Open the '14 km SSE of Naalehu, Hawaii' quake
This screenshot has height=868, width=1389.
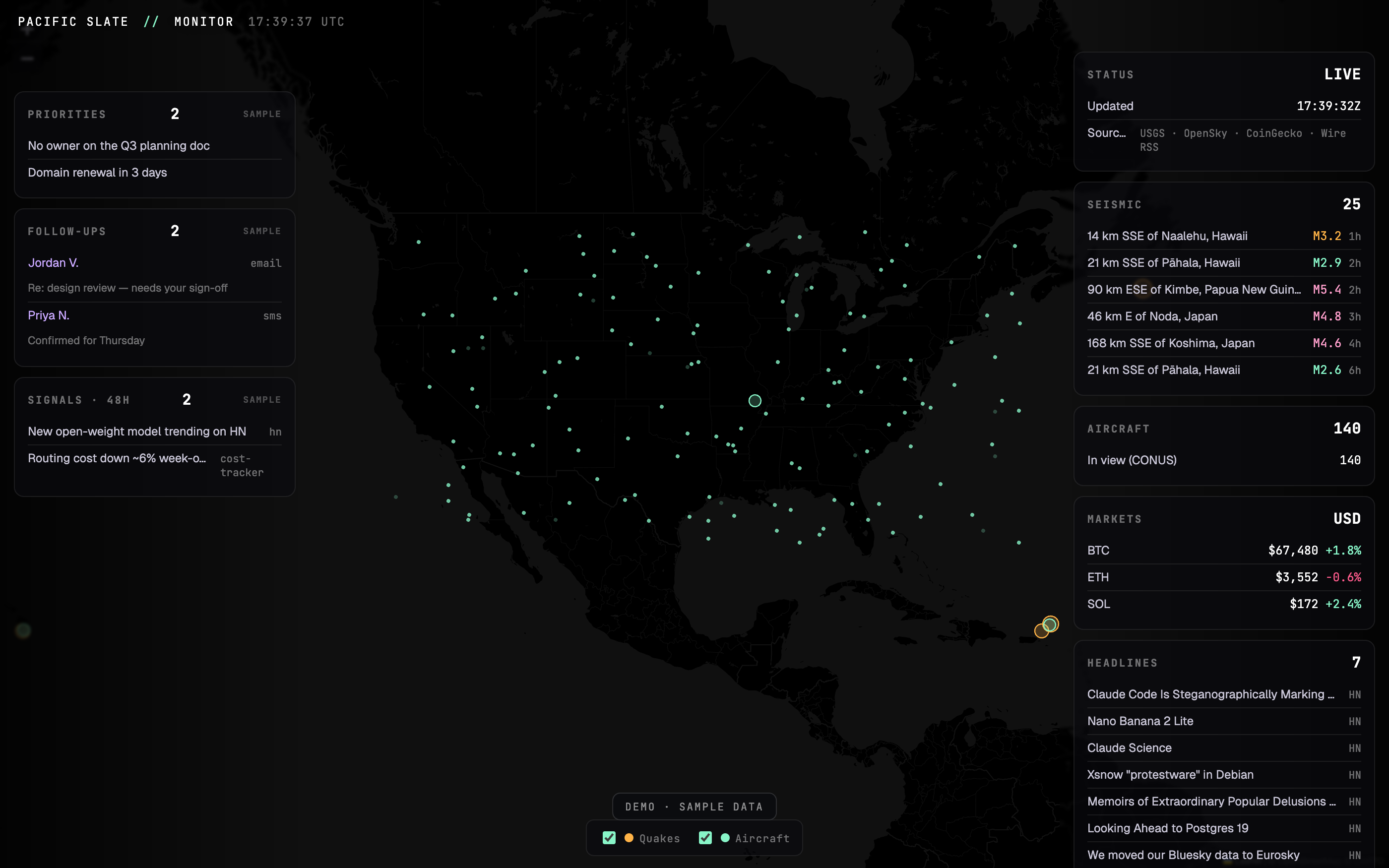pos(1224,236)
